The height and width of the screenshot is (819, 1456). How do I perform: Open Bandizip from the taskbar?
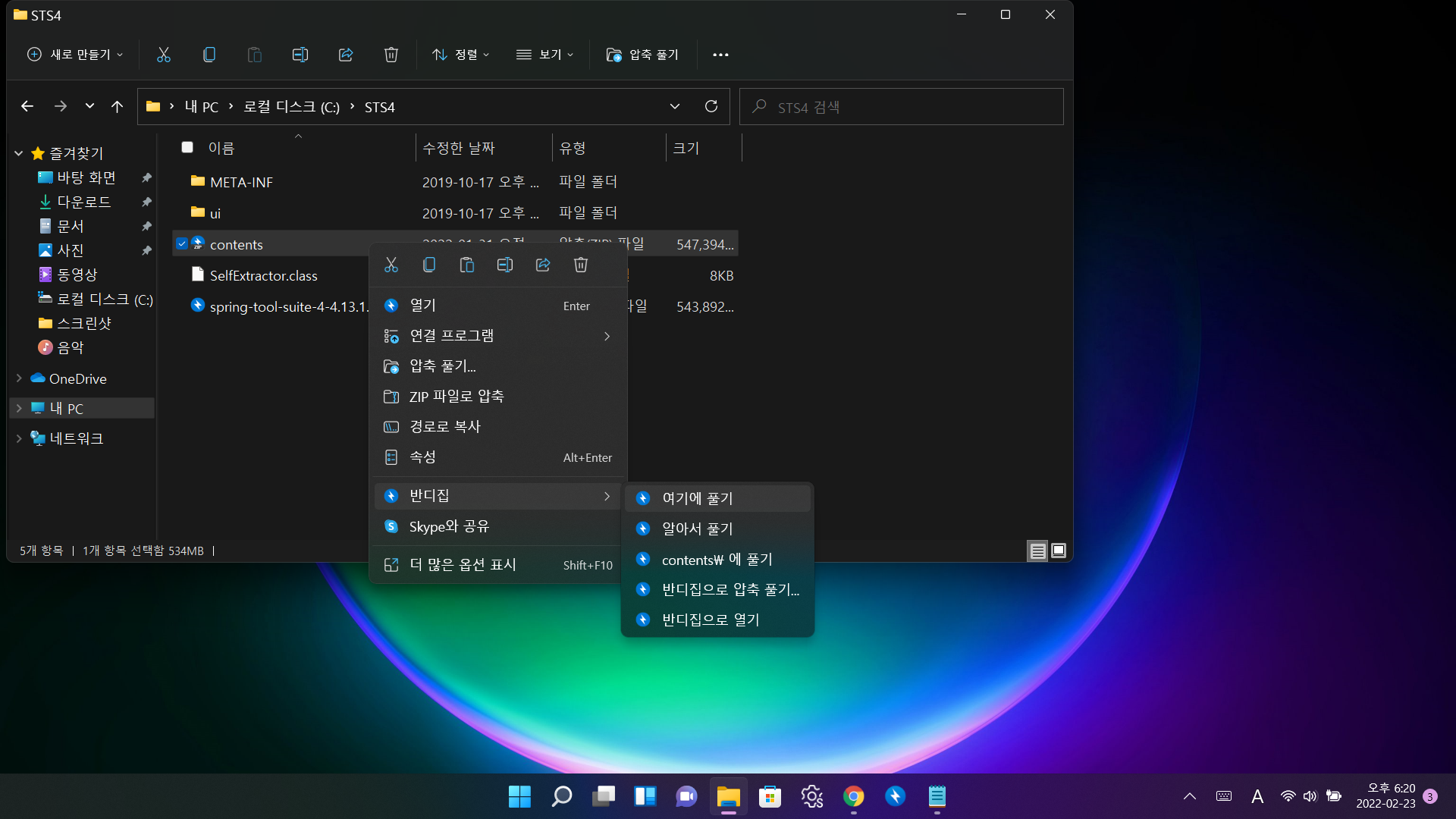895,796
